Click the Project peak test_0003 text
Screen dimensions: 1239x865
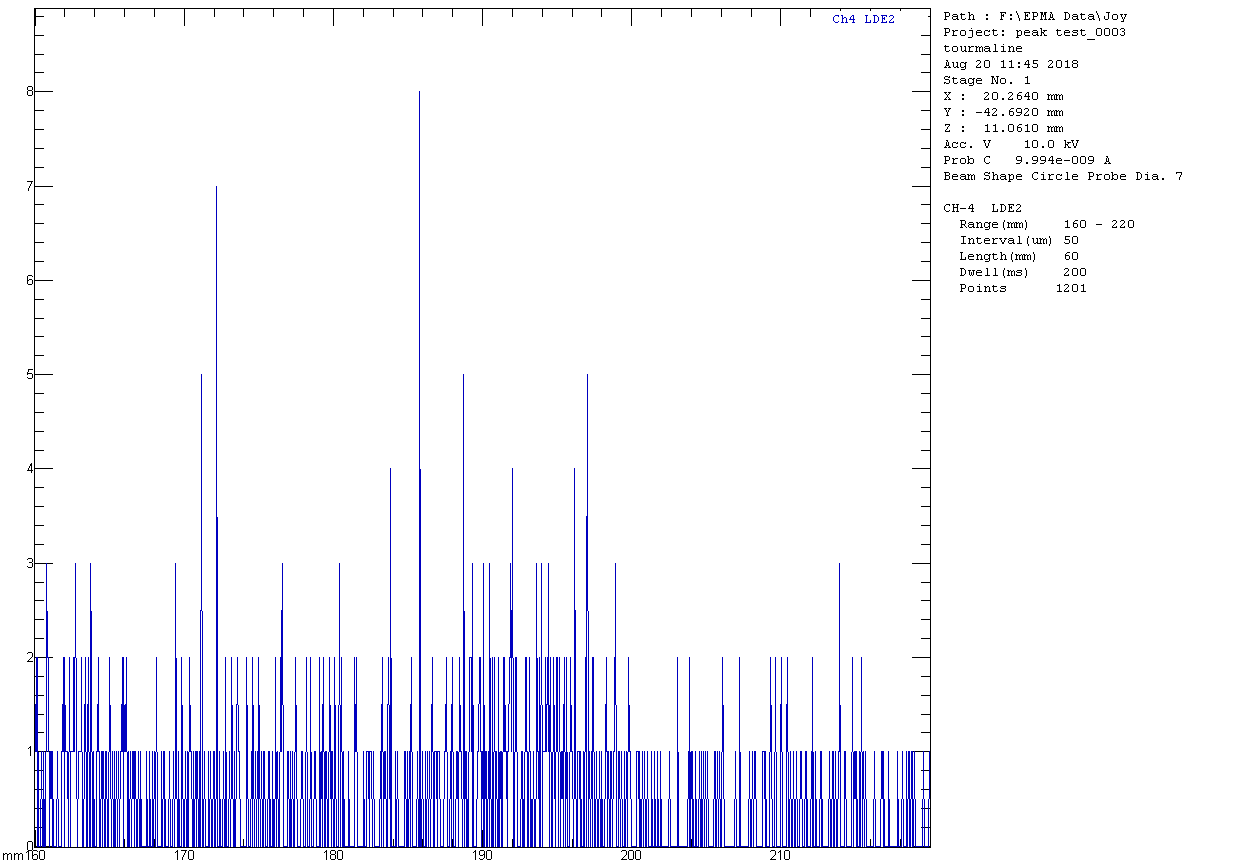[1035, 32]
